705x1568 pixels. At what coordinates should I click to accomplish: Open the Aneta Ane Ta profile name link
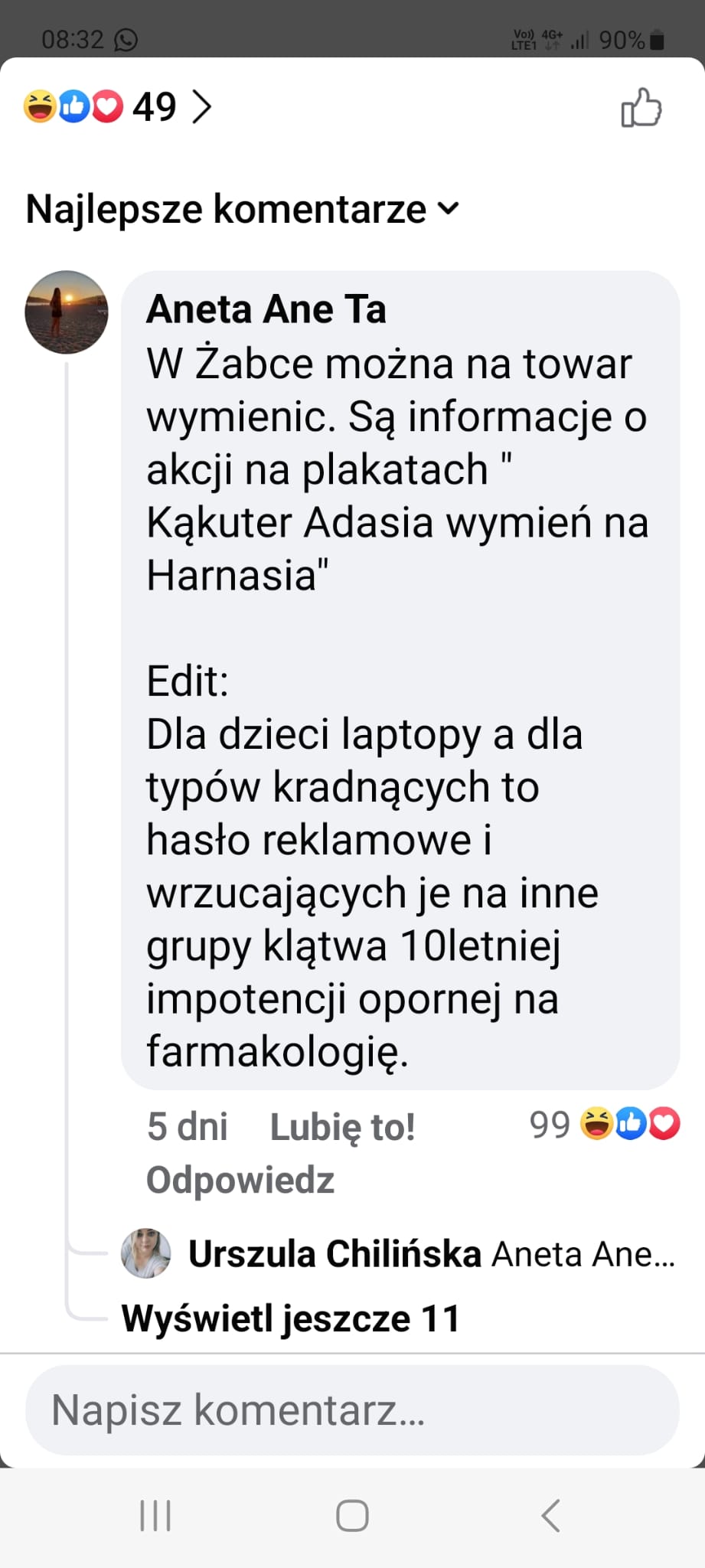click(x=266, y=309)
